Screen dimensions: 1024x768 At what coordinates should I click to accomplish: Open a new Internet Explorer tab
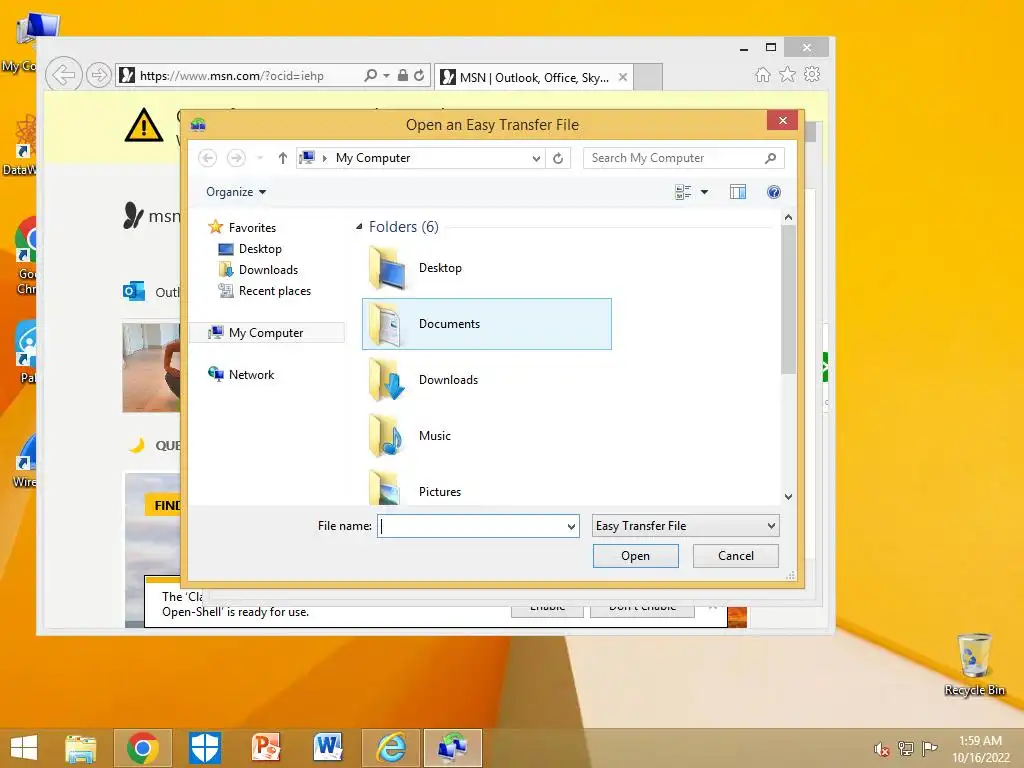point(648,77)
